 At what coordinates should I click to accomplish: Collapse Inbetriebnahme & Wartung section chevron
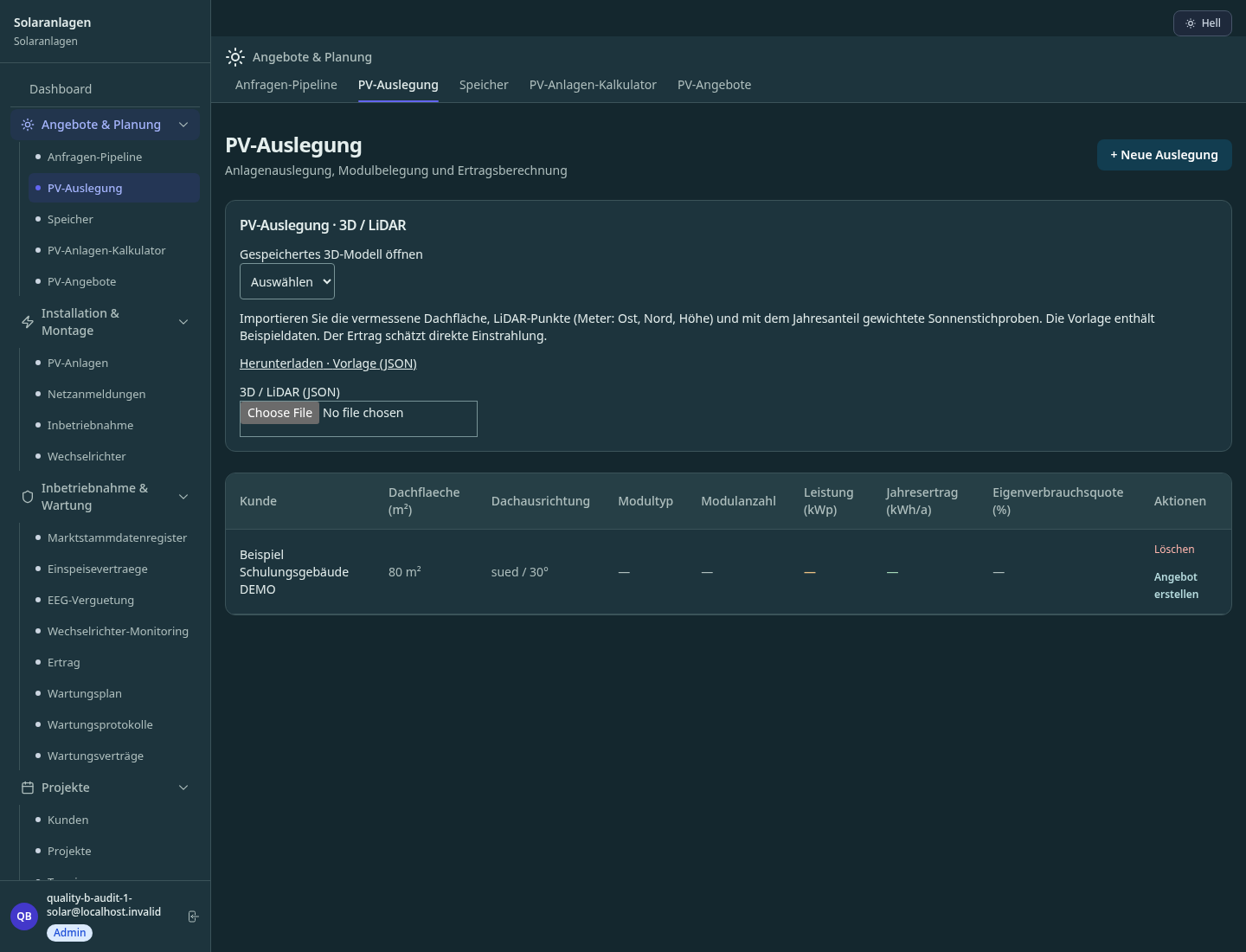[183, 497]
